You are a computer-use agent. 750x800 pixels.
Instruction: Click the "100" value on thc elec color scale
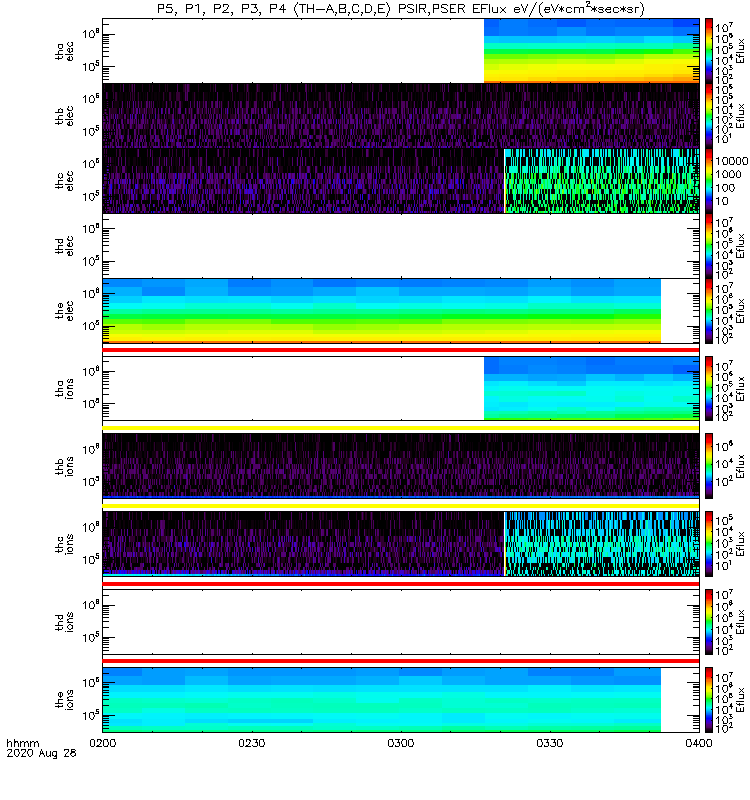[725, 188]
